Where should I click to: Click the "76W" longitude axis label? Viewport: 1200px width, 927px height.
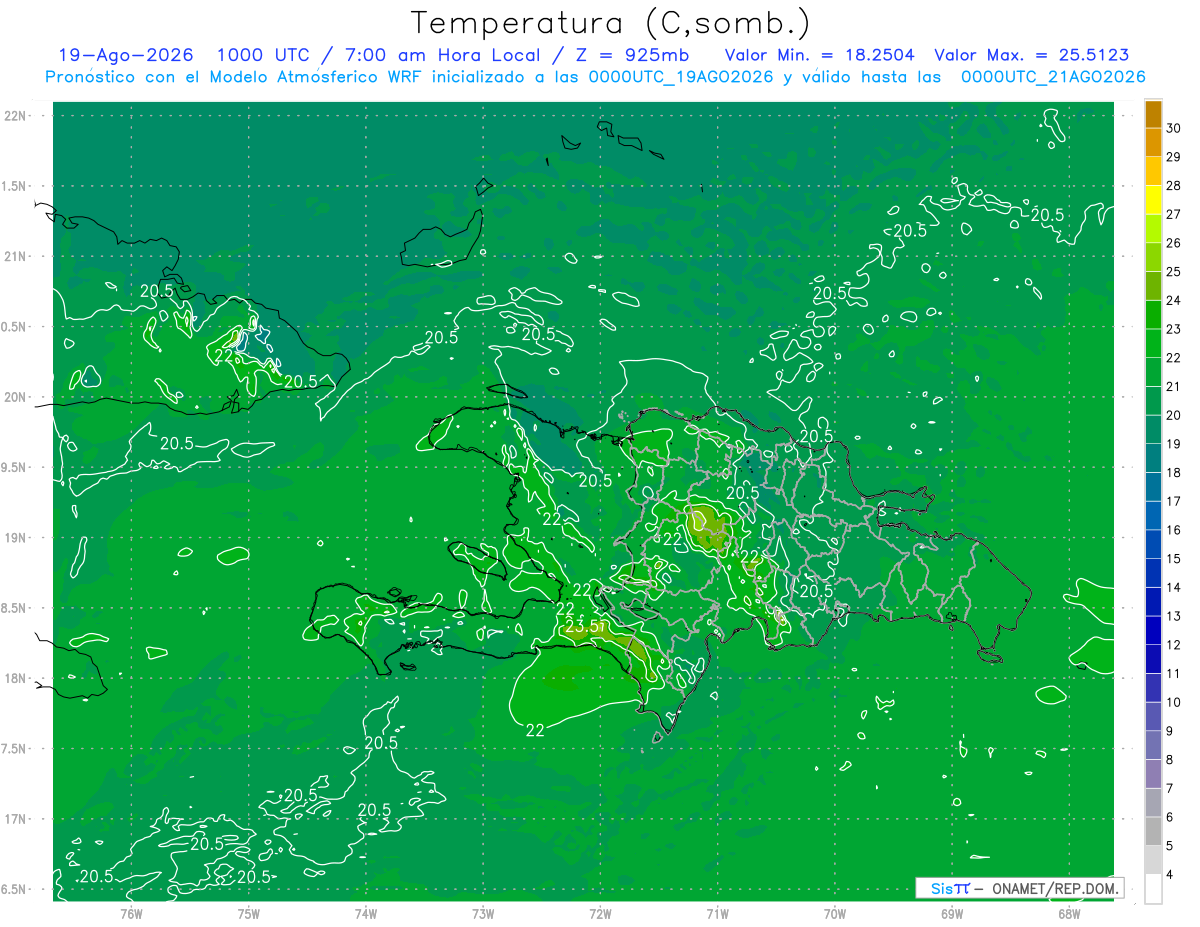pyautogui.click(x=131, y=912)
